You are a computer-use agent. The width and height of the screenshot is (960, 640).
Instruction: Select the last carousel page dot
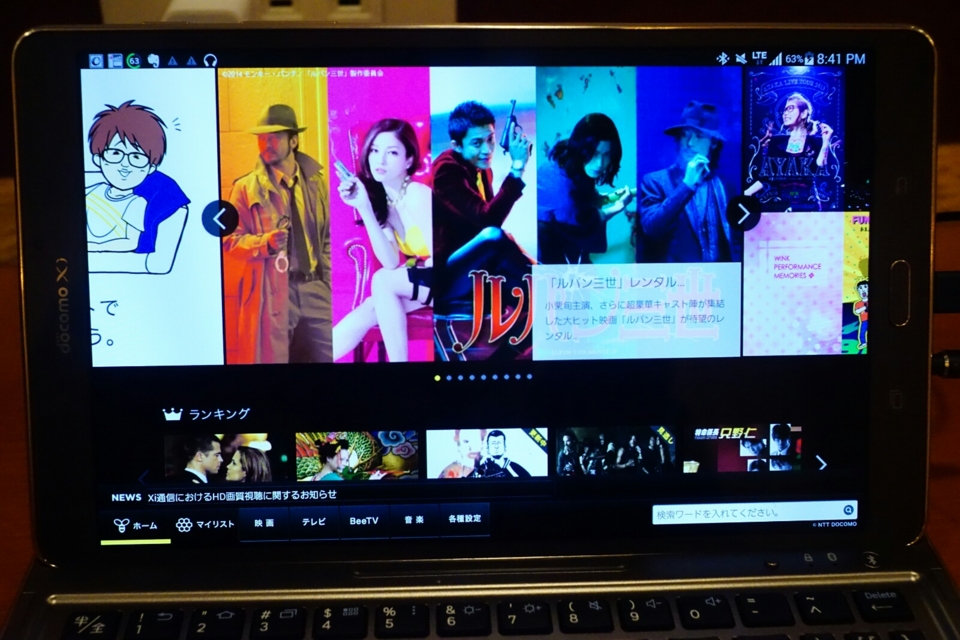click(529, 377)
